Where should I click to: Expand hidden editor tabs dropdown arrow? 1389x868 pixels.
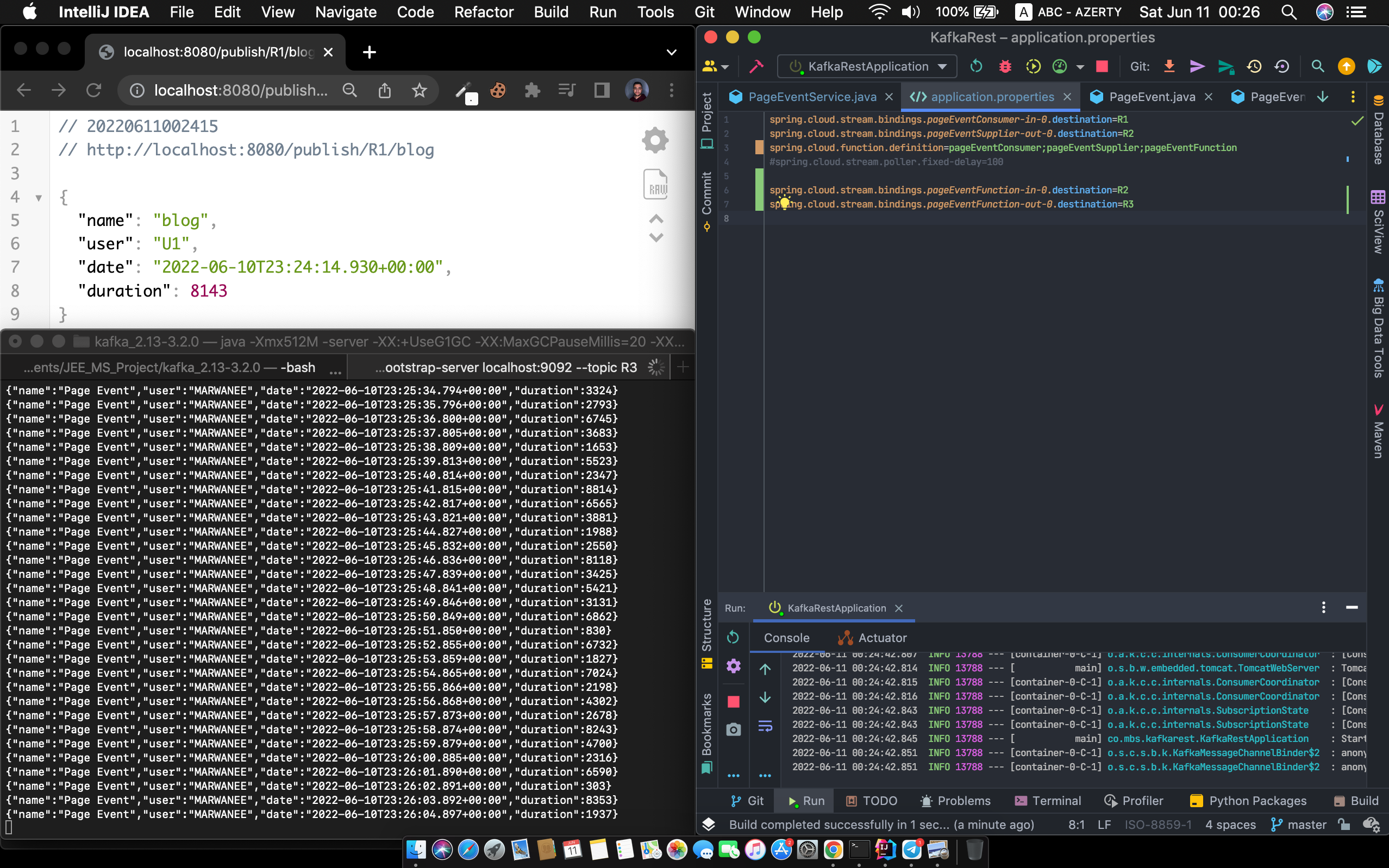coord(1322,97)
